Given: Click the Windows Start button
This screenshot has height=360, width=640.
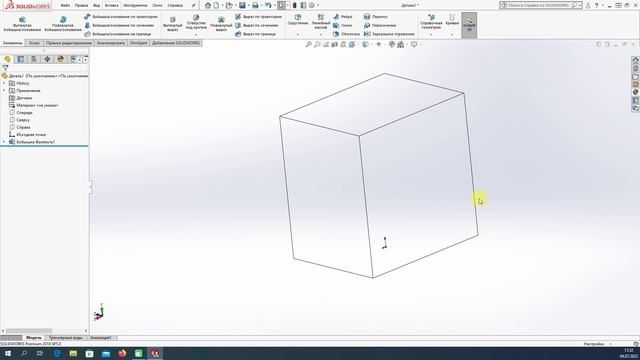Looking at the screenshot, I should 8,353.
